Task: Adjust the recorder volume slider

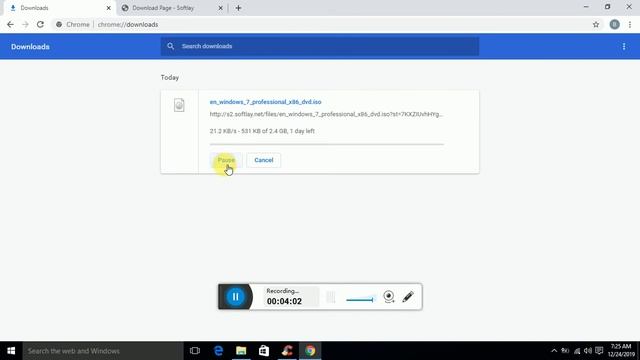Action: pyautogui.click(x=360, y=300)
